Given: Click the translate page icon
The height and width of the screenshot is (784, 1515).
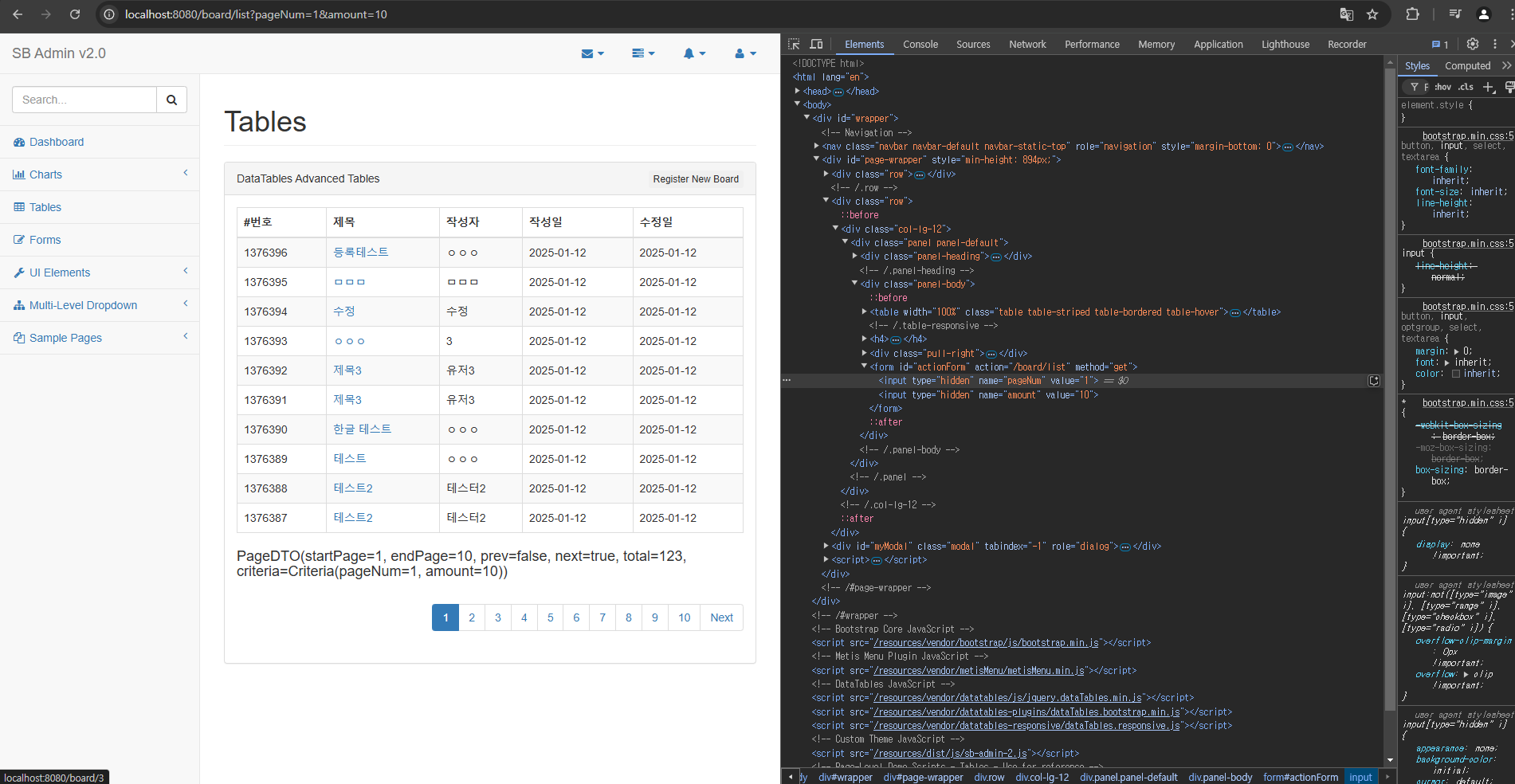Looking at the screenshot, I should point(1347,14).
